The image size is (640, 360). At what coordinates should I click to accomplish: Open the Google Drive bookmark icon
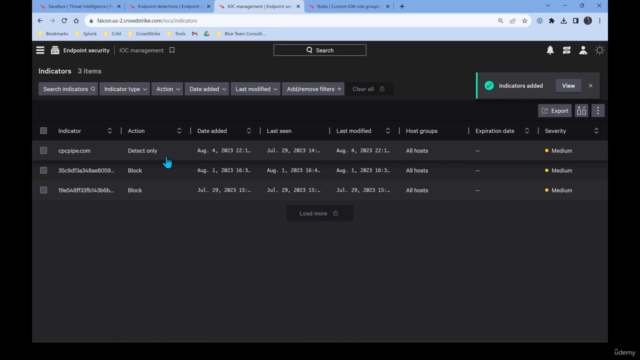[207, 34]
